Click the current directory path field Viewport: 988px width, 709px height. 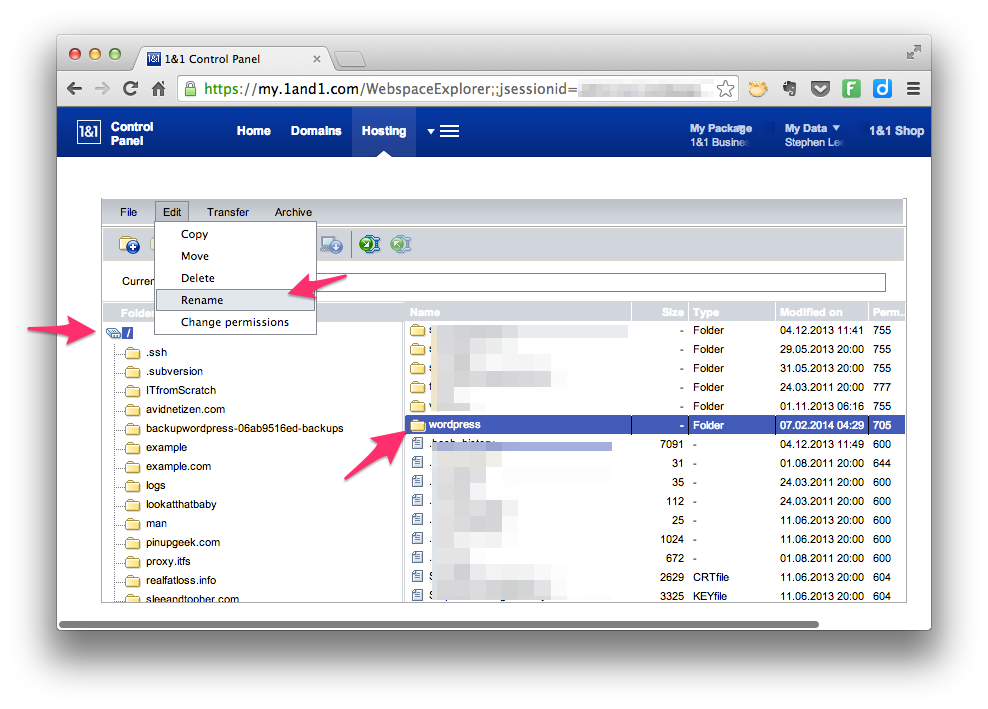click(600, 282)
